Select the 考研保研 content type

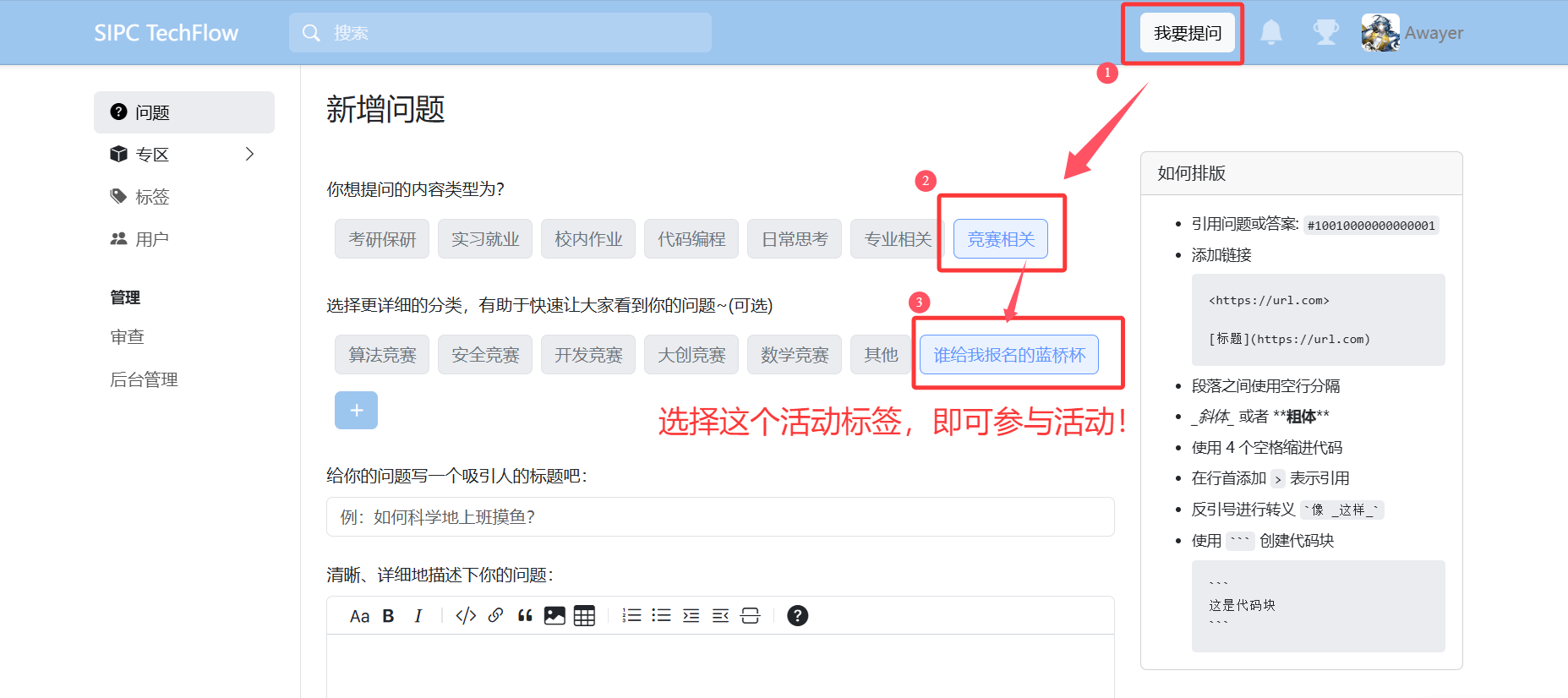(382, 239)
